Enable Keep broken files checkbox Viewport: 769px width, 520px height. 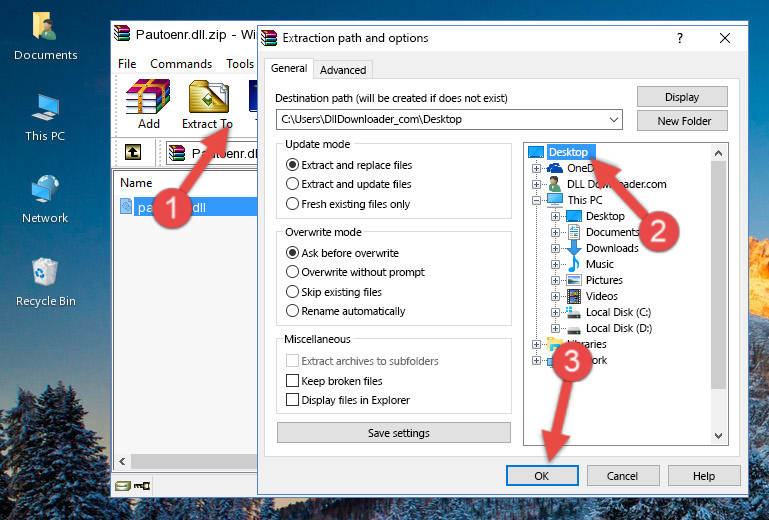292,381
